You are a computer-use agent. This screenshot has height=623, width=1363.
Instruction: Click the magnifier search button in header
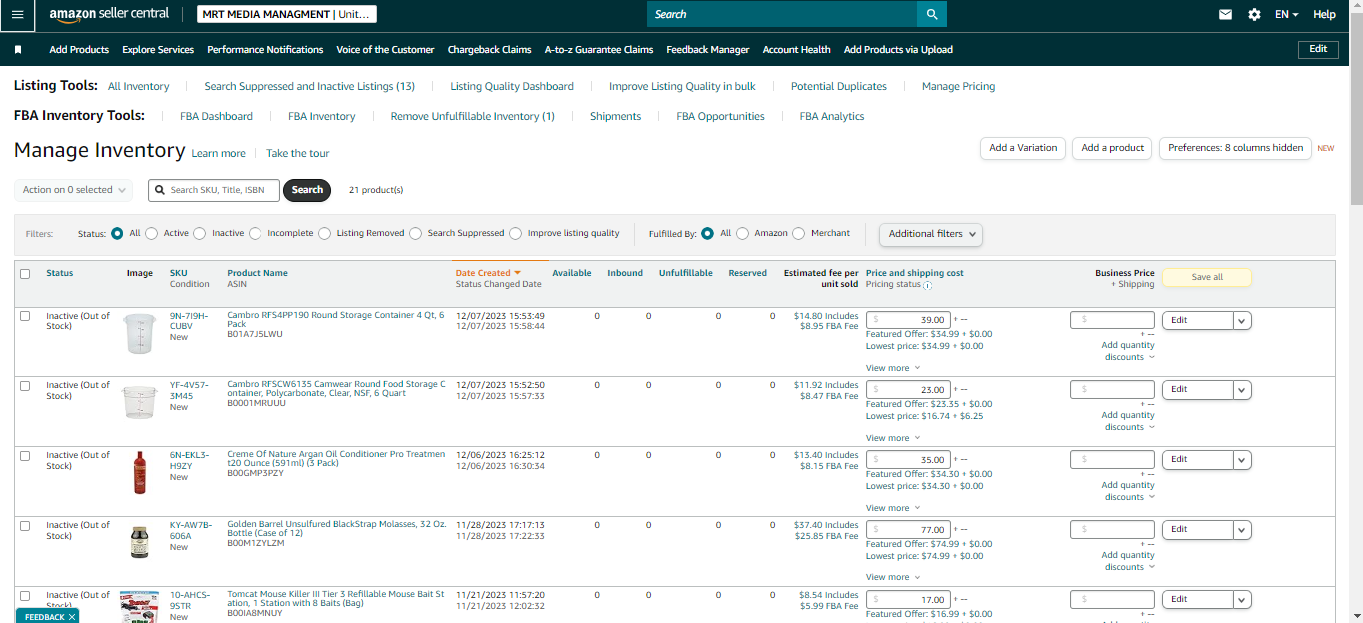click(932, 14)
